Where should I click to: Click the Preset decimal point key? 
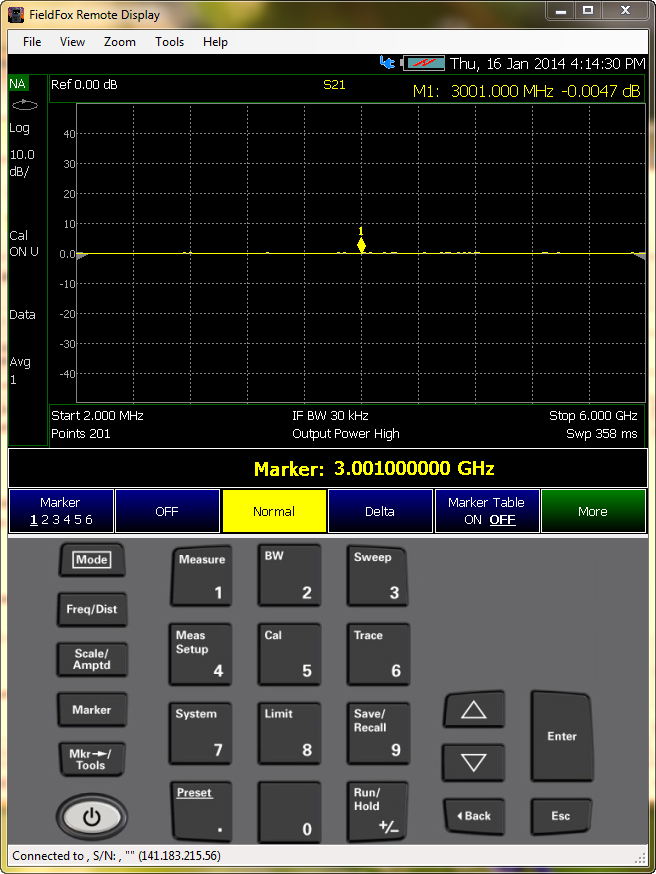(x=201, y=812)
